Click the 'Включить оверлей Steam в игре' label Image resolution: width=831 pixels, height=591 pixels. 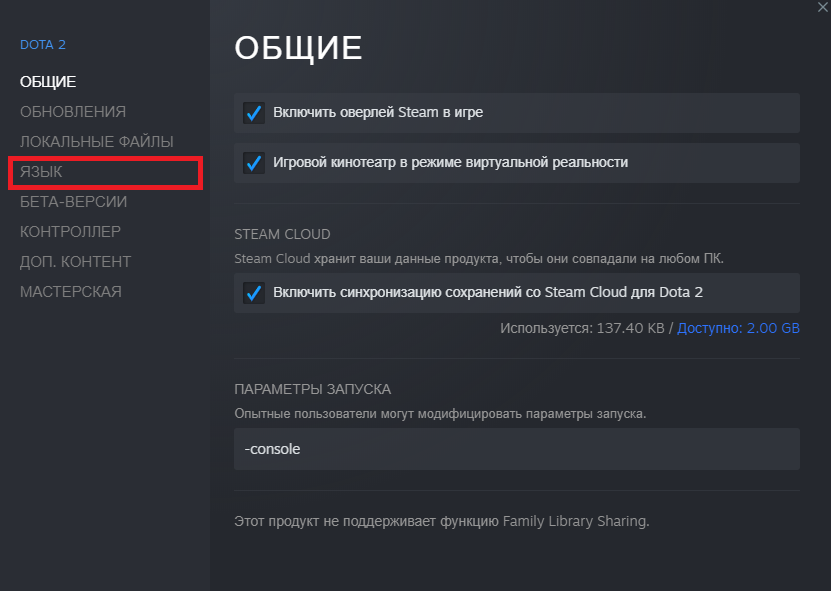click(x=378, y=112)
